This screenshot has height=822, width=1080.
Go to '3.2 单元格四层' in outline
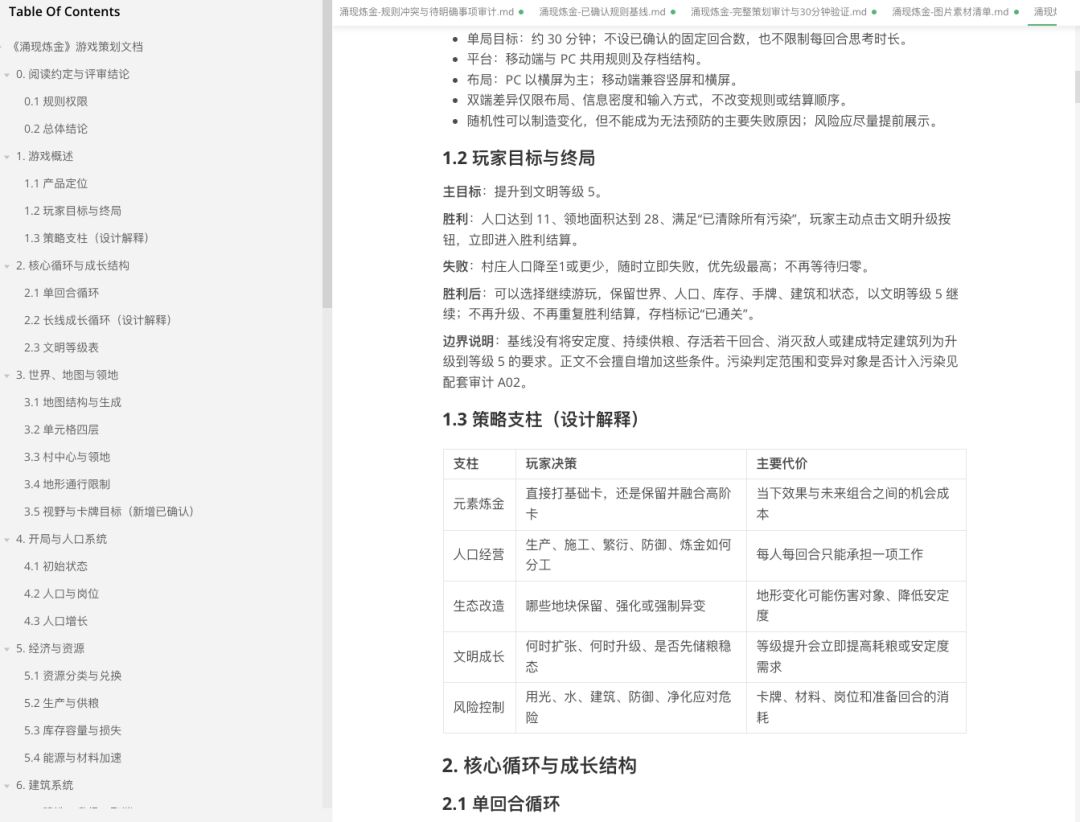[61, 430]
